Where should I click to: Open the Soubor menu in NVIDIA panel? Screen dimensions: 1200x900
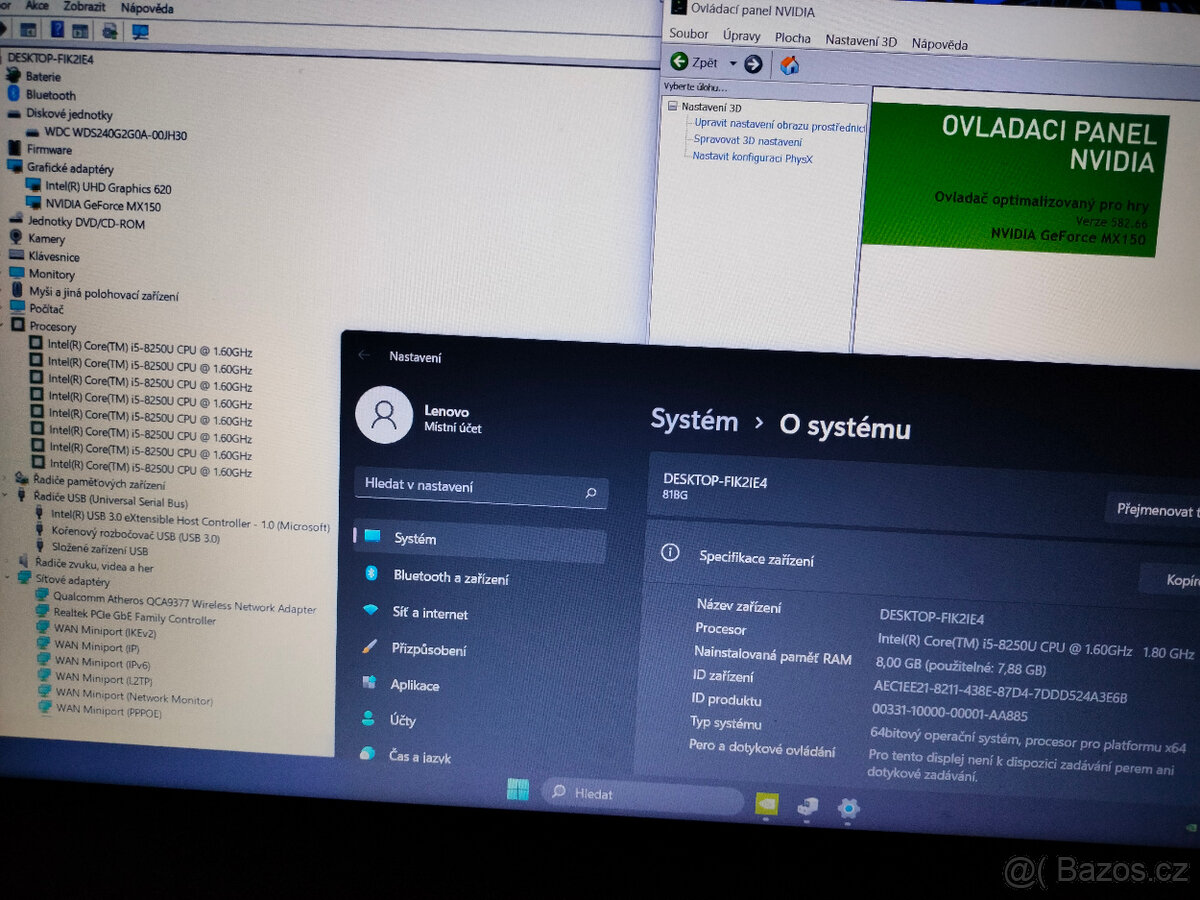tap(689, 34)
